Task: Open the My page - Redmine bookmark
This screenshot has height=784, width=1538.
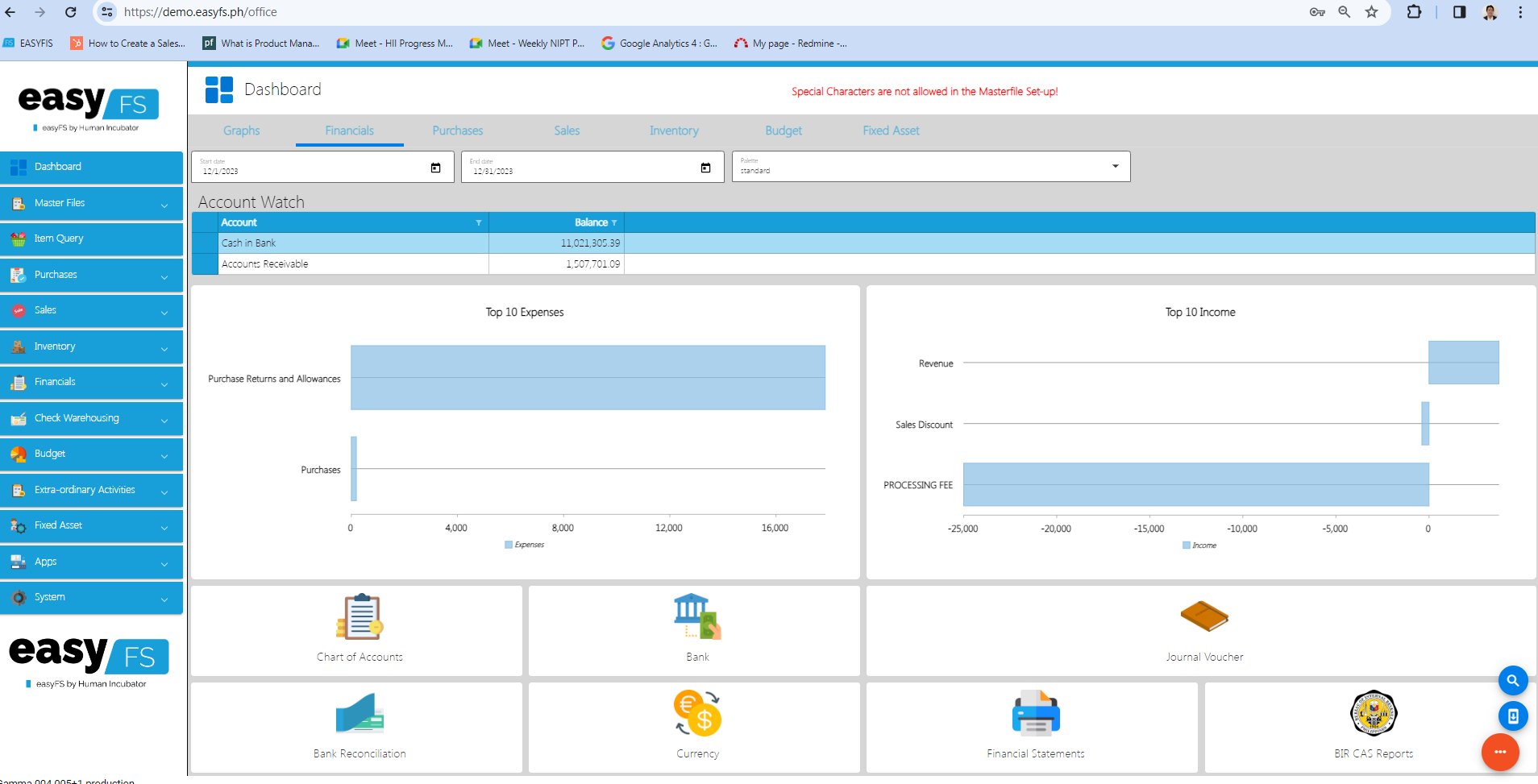Action: 791,44
